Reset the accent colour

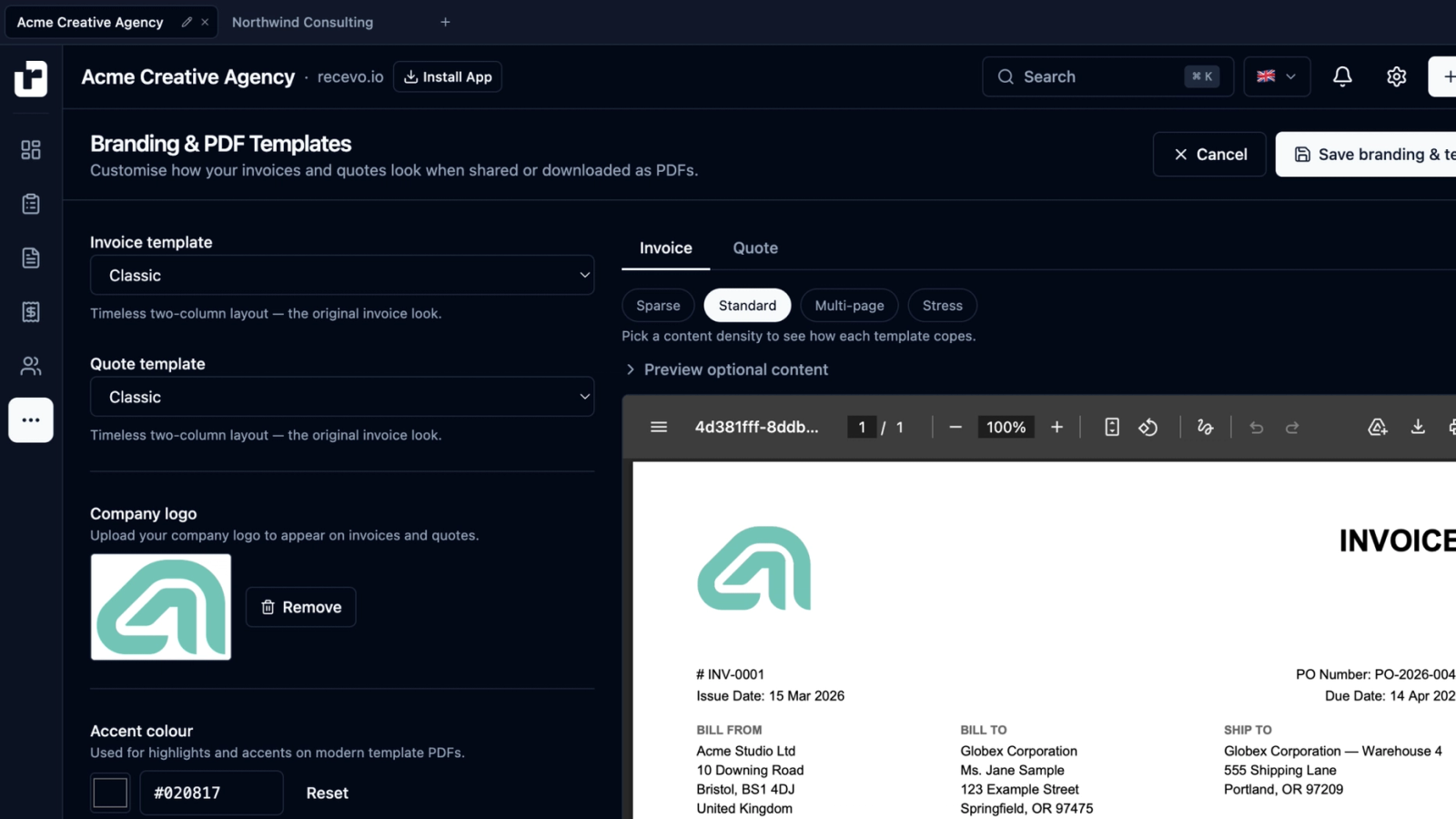click(327, 793)
